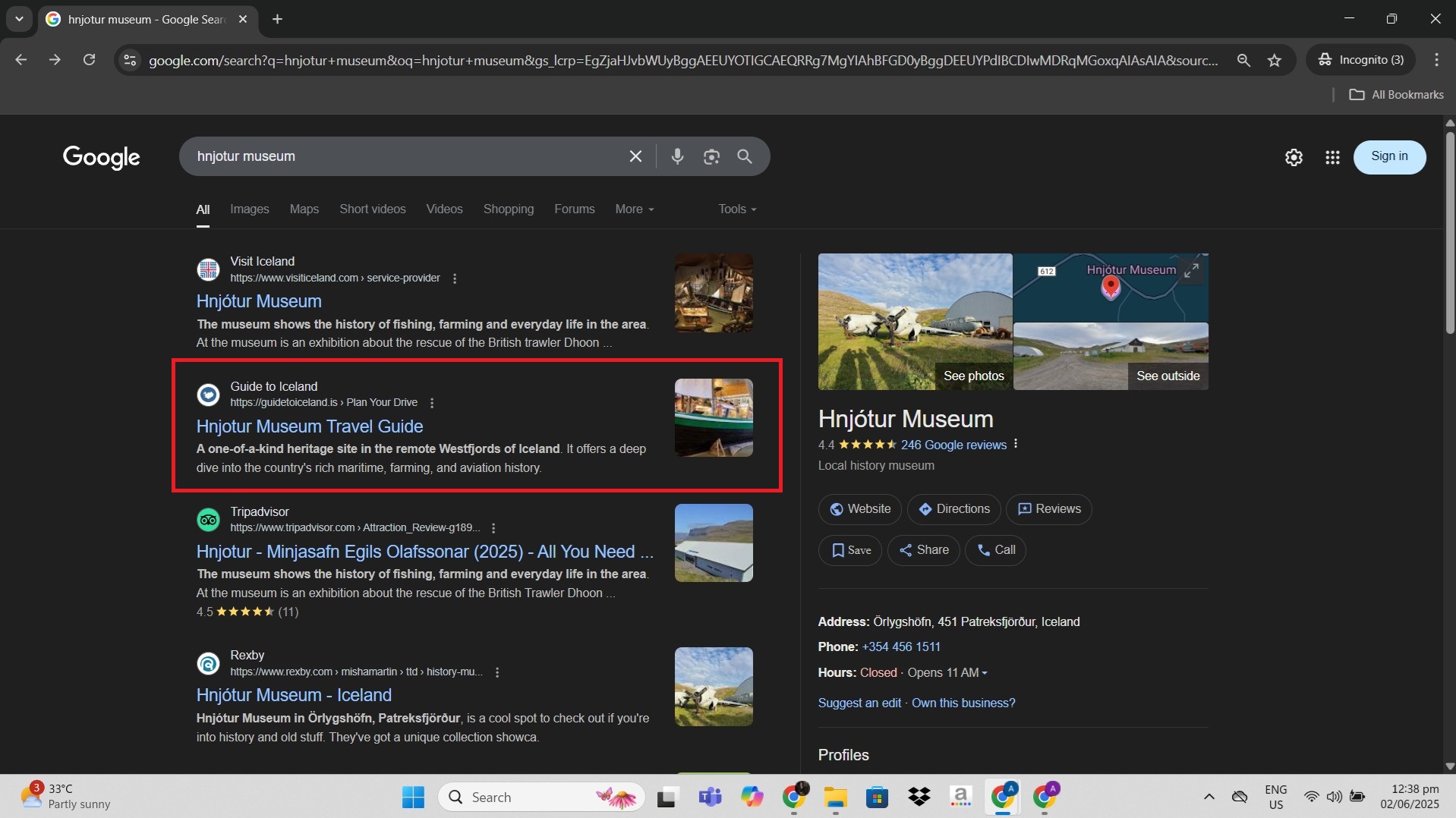Open See photos museum thumbnail
This screenshot has width=1456, height=818.
coord(915,321)
